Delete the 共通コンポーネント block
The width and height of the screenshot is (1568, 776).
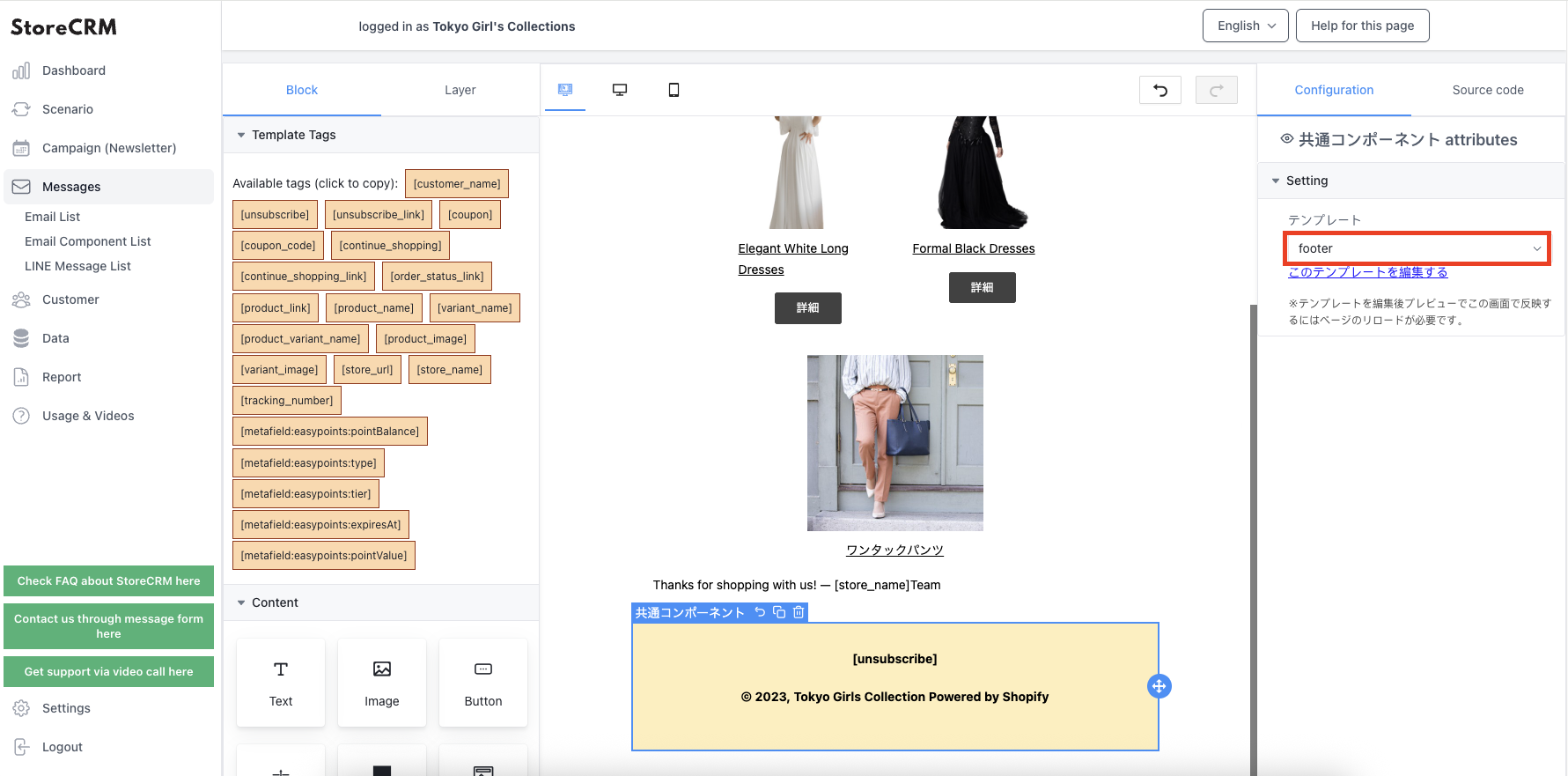point(799,612)
